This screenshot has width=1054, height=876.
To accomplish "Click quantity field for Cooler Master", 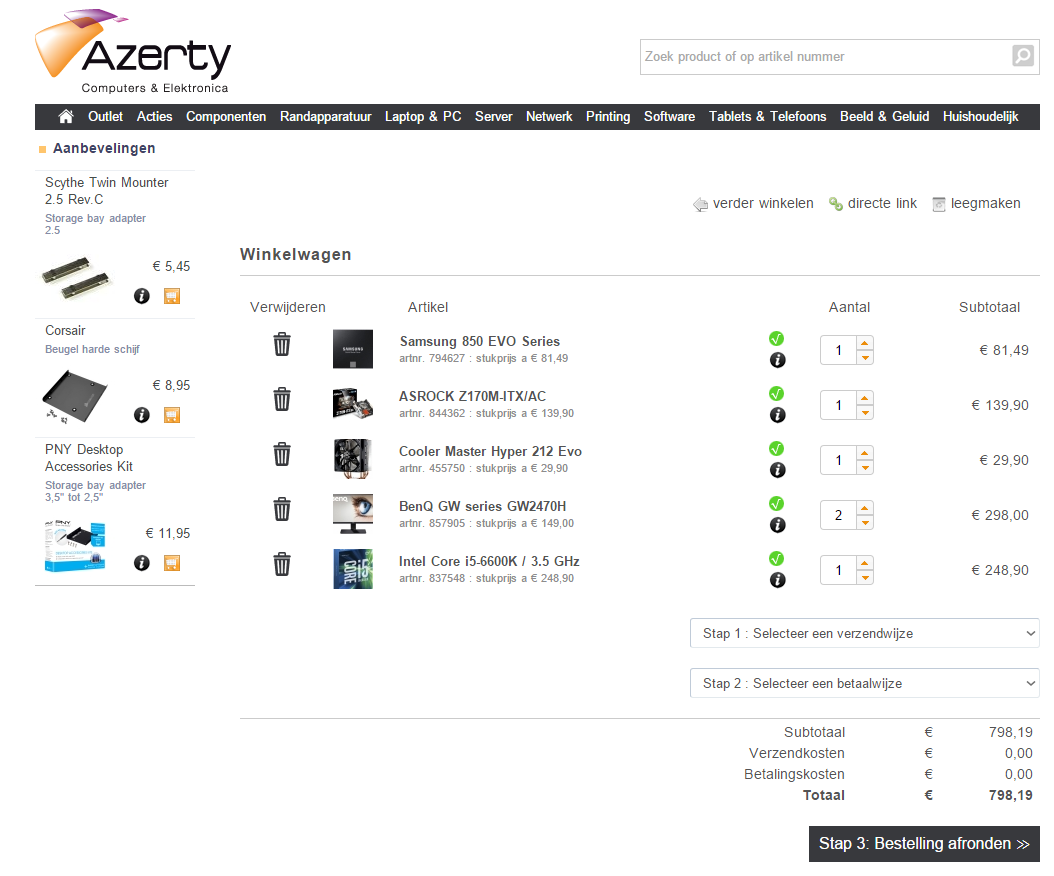I will 838,461.
